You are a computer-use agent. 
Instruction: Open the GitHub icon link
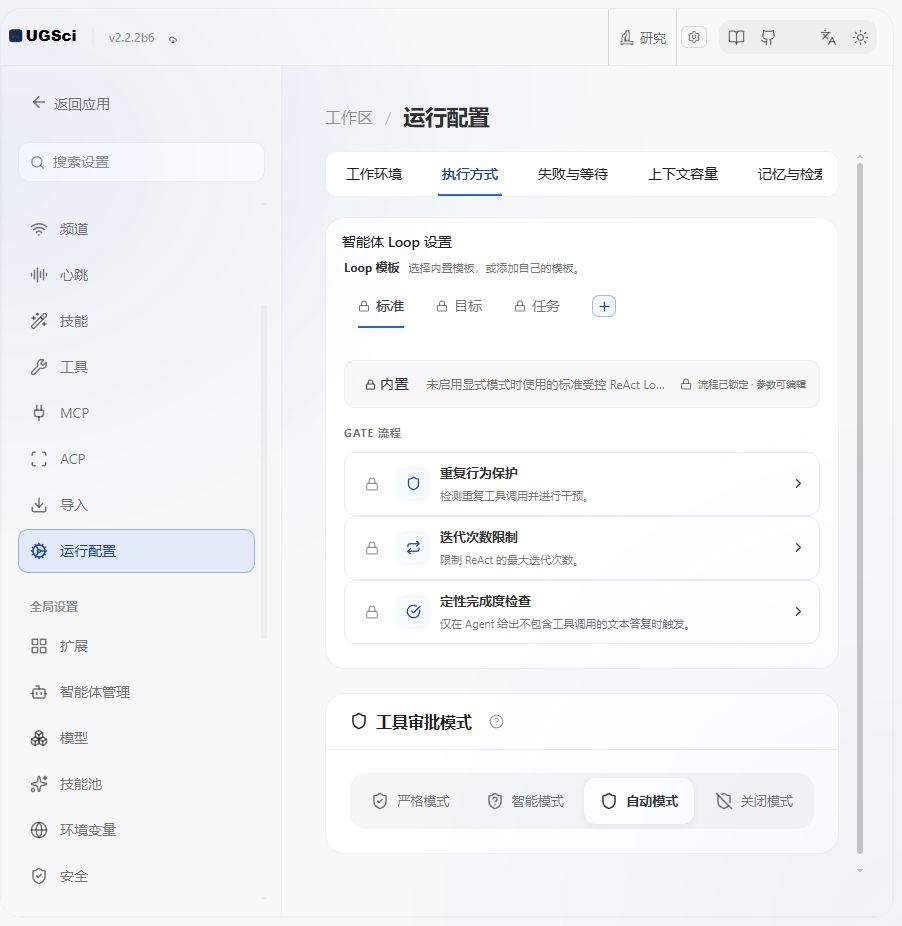pos(768,38)
